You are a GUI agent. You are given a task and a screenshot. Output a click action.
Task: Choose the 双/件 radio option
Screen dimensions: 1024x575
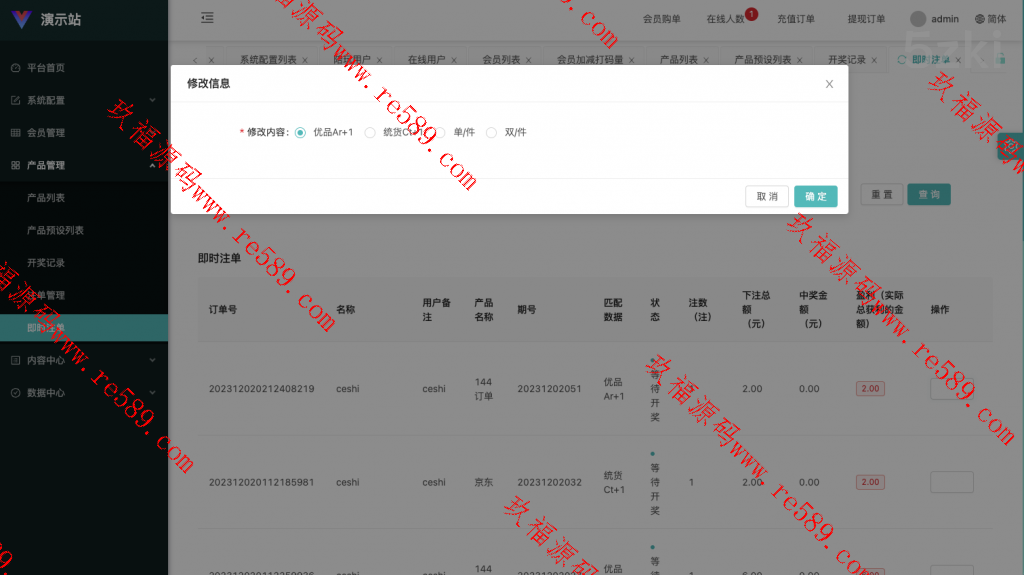point(491,132)
